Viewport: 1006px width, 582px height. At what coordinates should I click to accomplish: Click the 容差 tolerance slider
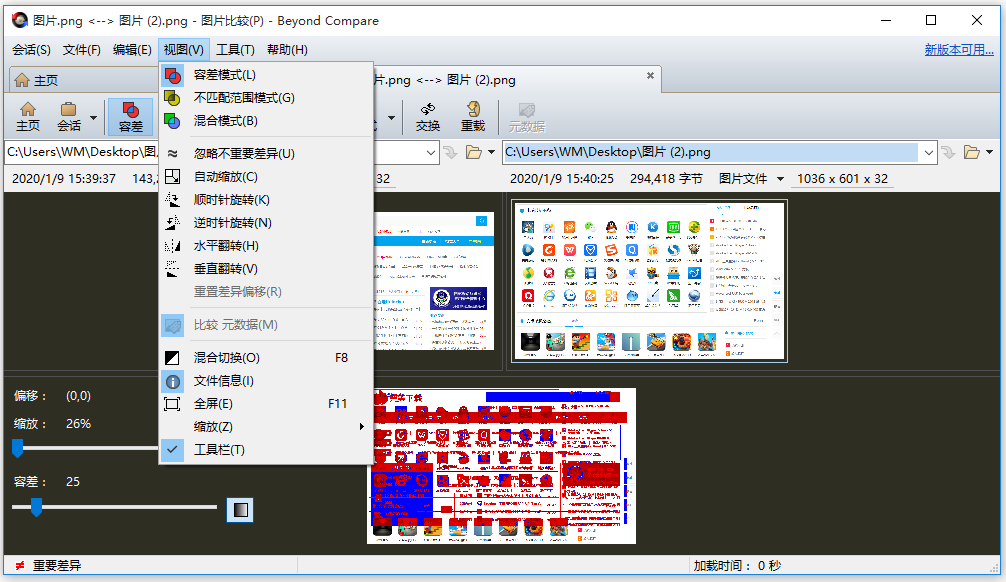pos(37,509)
